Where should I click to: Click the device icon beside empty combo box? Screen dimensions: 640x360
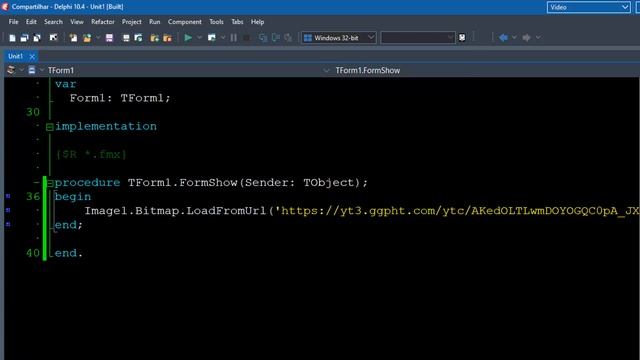[x=462, y=38]
